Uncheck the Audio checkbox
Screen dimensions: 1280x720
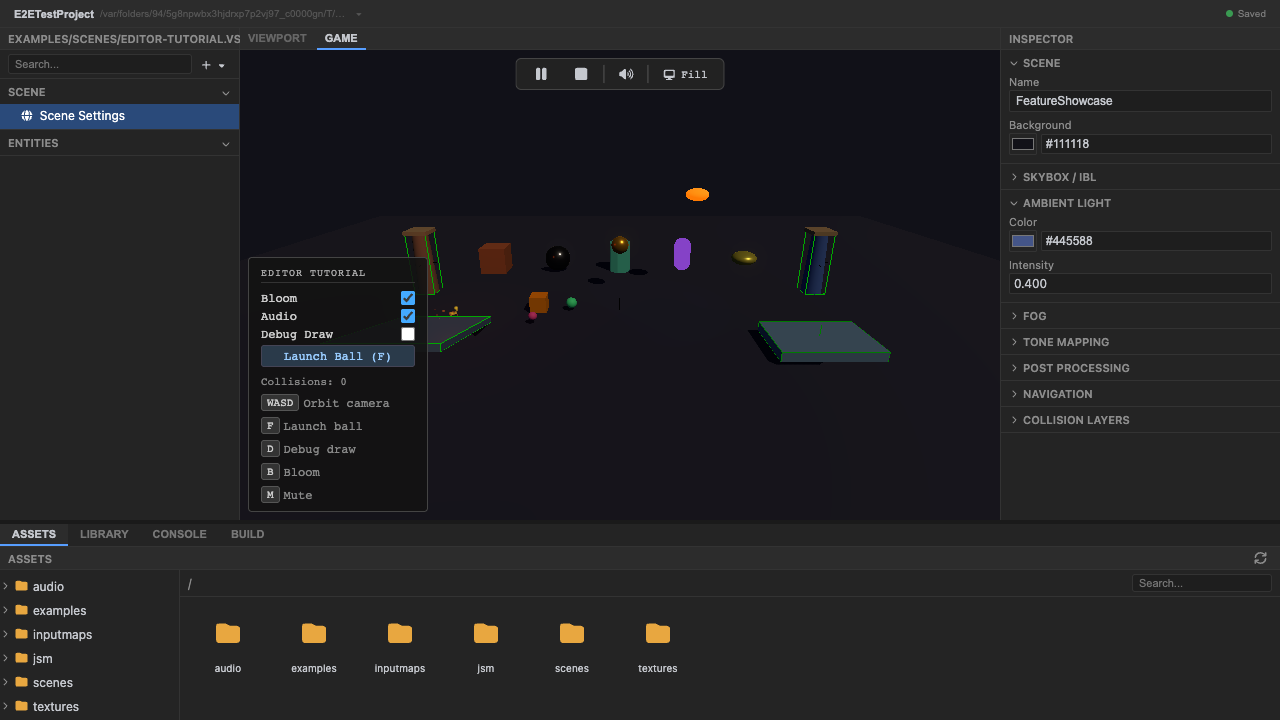point(408,316)
